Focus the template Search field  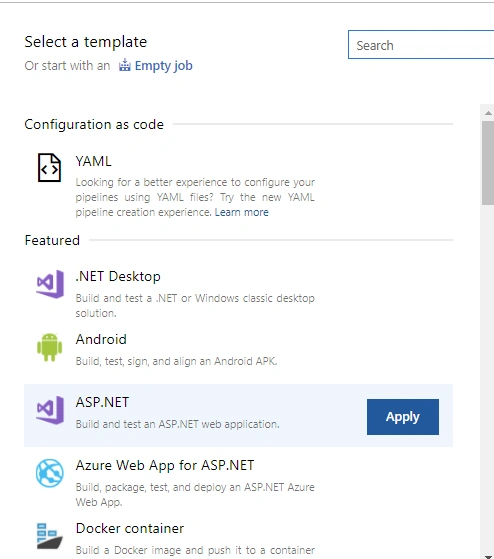[x=421, y=45]
